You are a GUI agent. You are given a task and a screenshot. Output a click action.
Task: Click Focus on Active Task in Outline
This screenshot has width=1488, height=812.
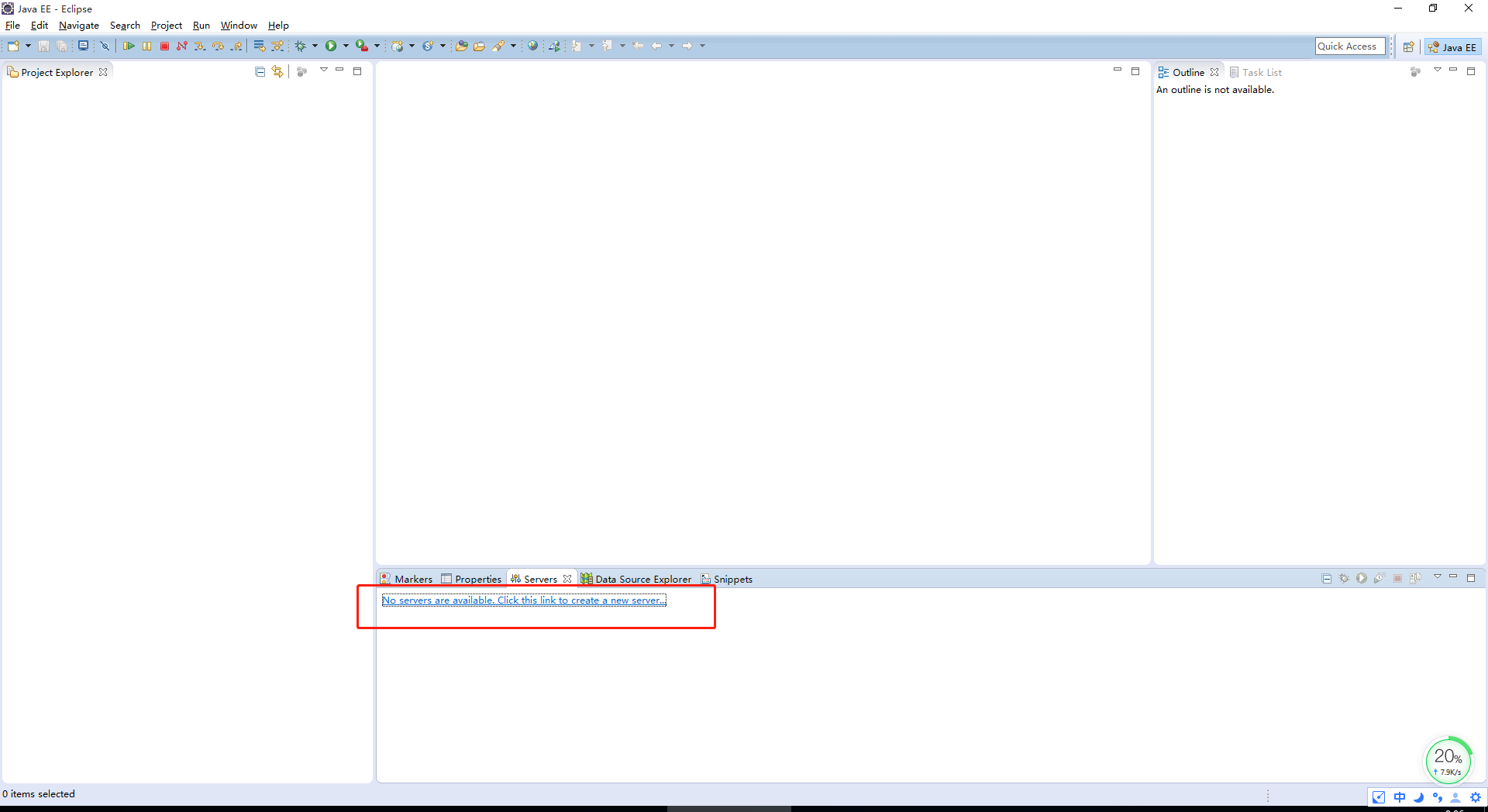[1415, 71]
